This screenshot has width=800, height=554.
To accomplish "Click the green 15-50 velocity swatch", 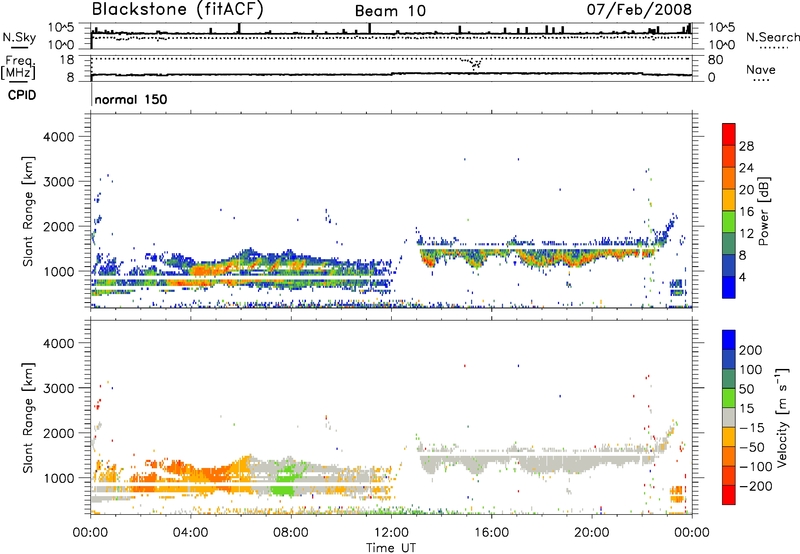I will (729, 398).
